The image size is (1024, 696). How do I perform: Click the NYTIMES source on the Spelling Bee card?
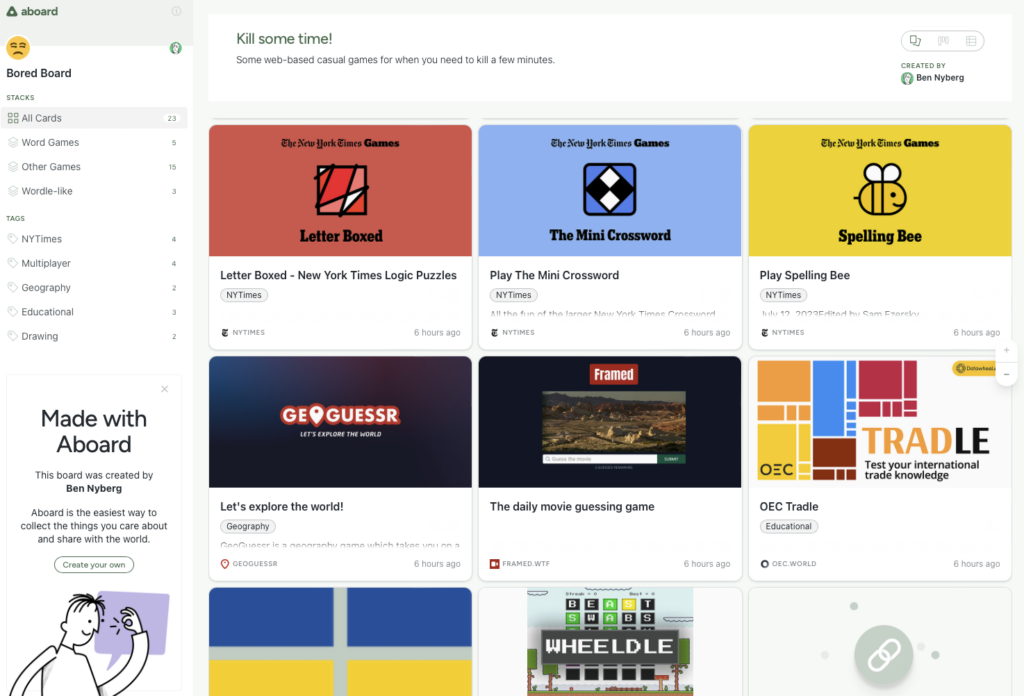782,332
